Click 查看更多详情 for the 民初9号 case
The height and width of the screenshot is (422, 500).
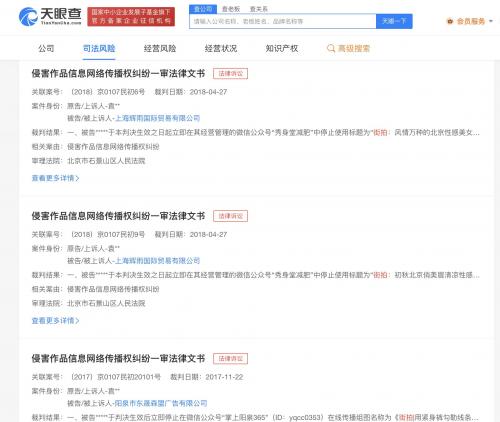[x=55, y=321]
